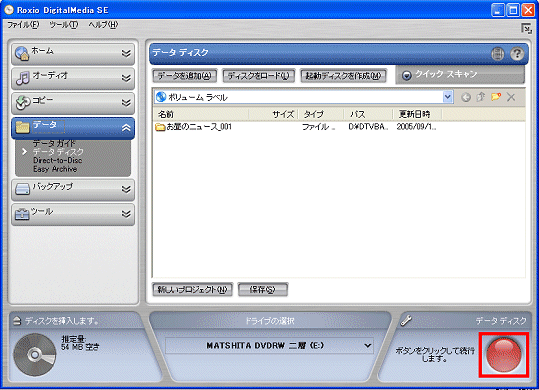Open the ヘルプ(H) menu
The width and height of the screenshot is (539, 390).
click(x=103, y=25)
